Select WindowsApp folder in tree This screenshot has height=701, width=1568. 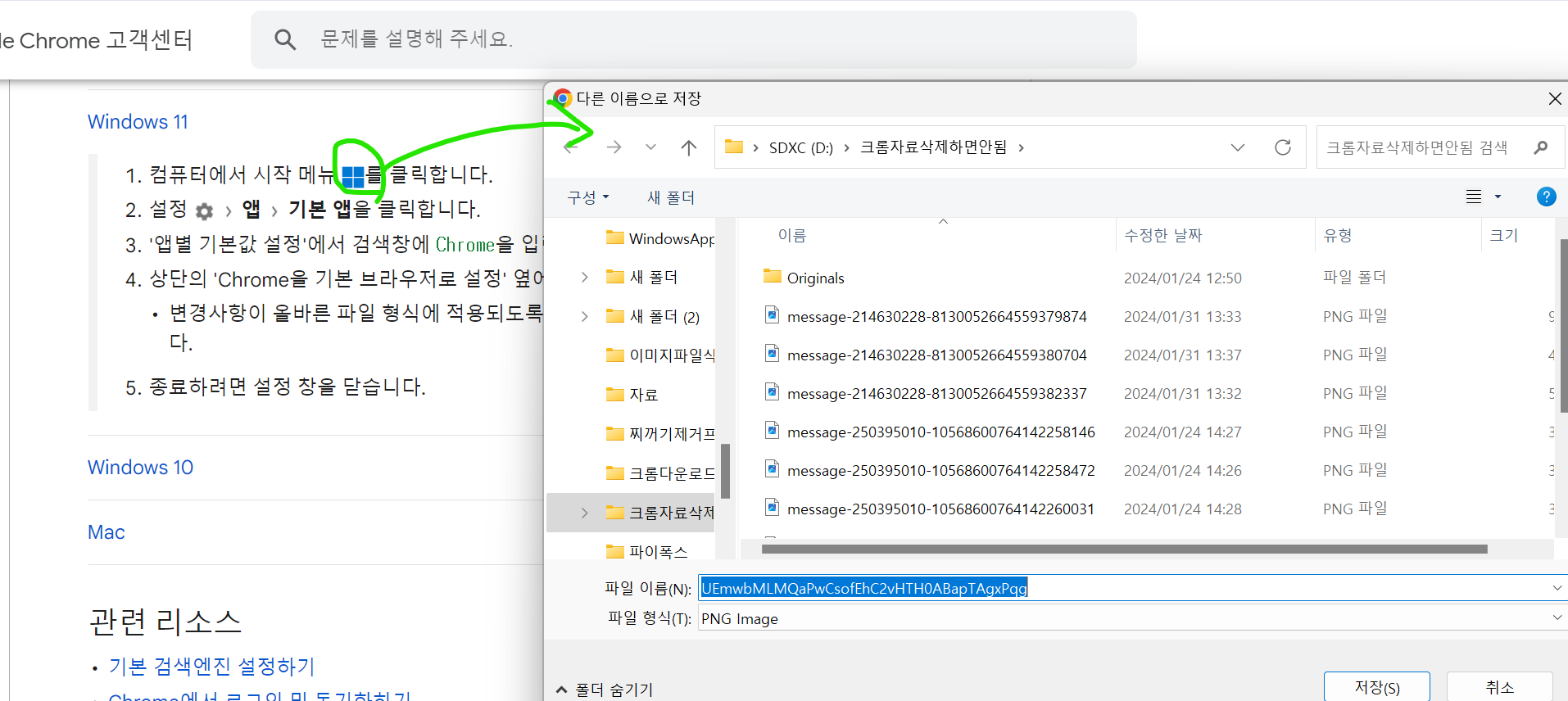click(x=659, y=238)
